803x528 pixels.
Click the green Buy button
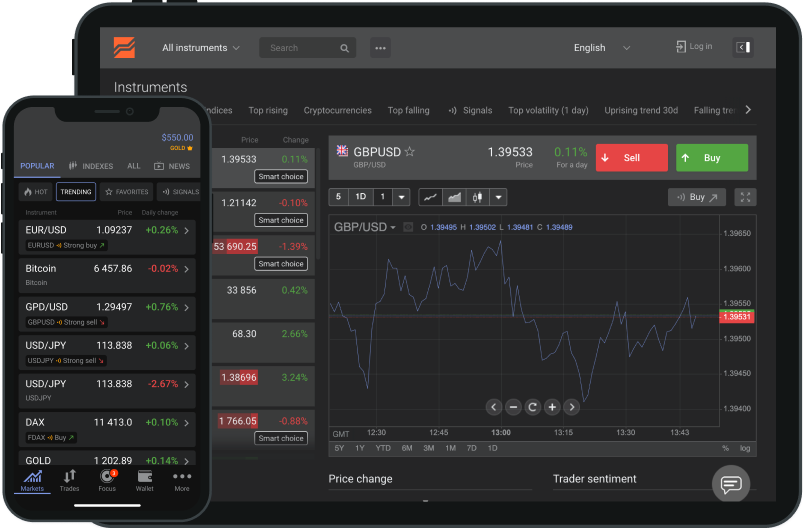[712, 158]
